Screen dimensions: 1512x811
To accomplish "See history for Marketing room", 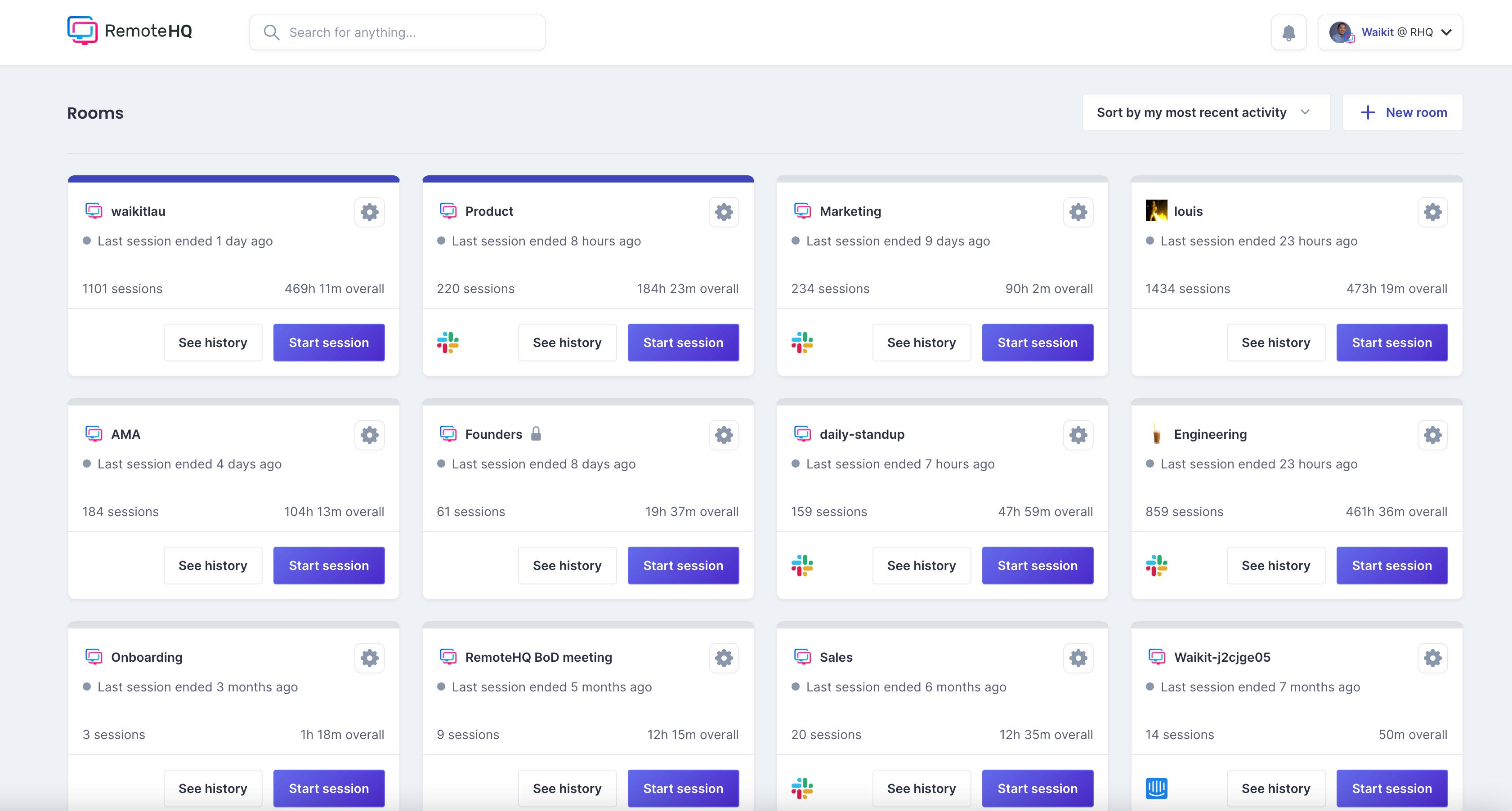I will click(922, 342).
